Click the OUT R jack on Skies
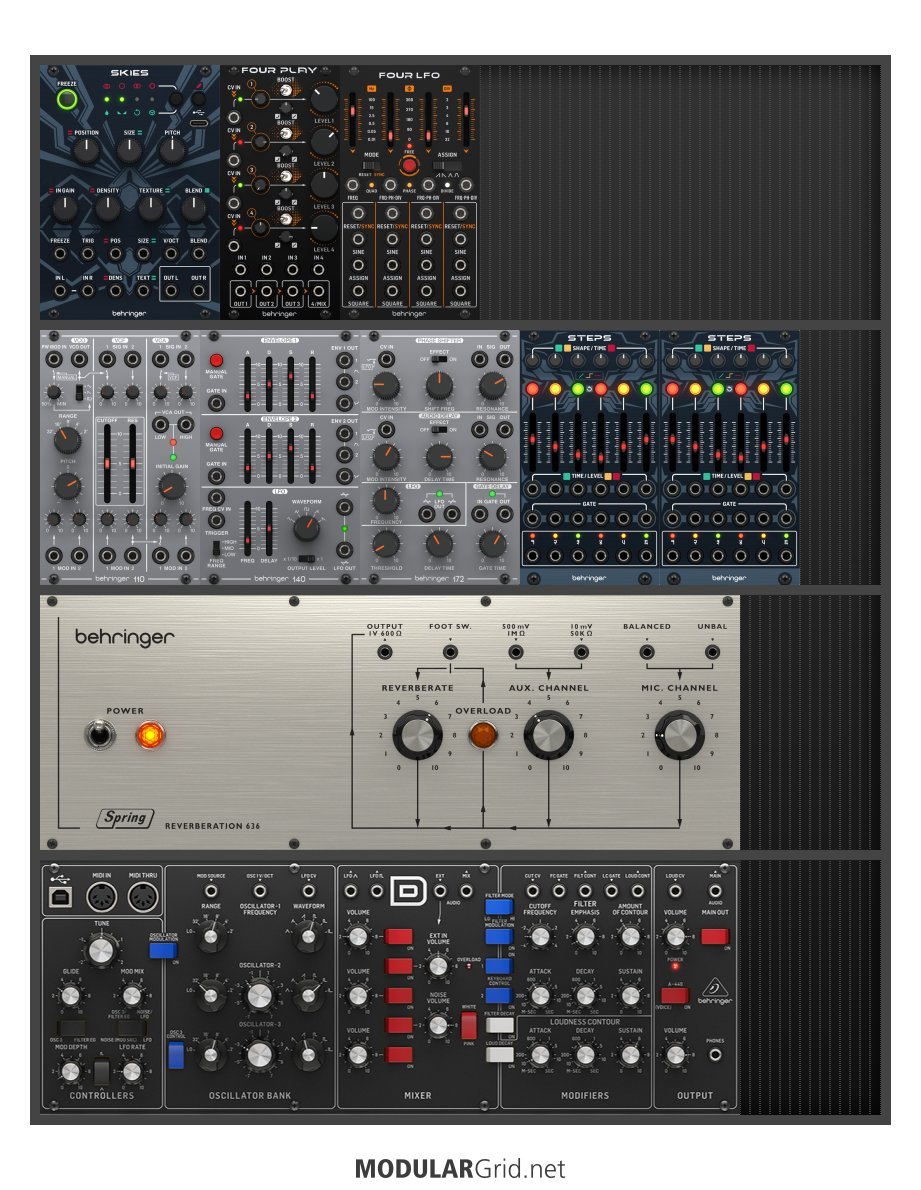The height and width of the screenshot is (1190, 921). click(199, 291)
